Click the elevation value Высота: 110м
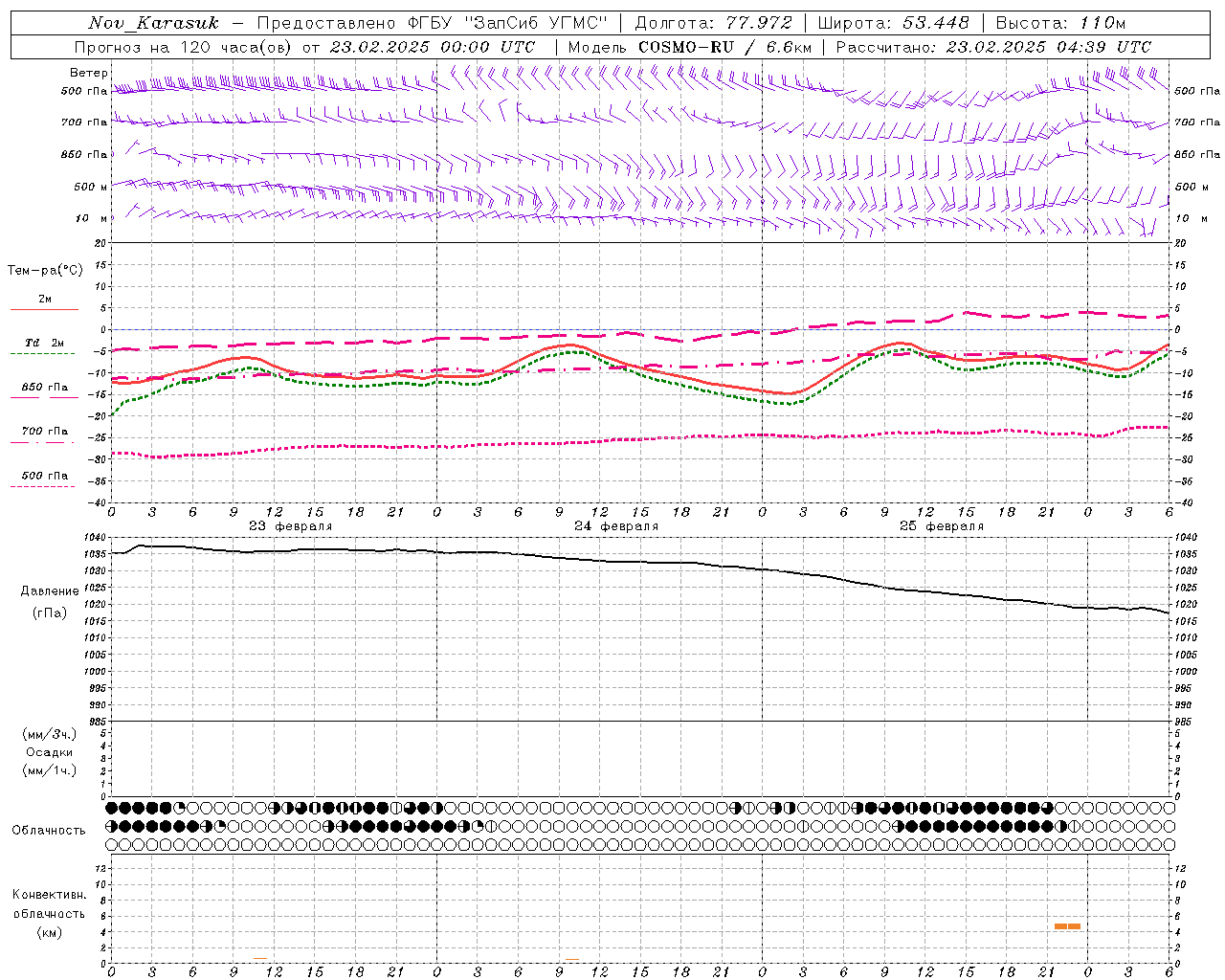 point(1060,23)
